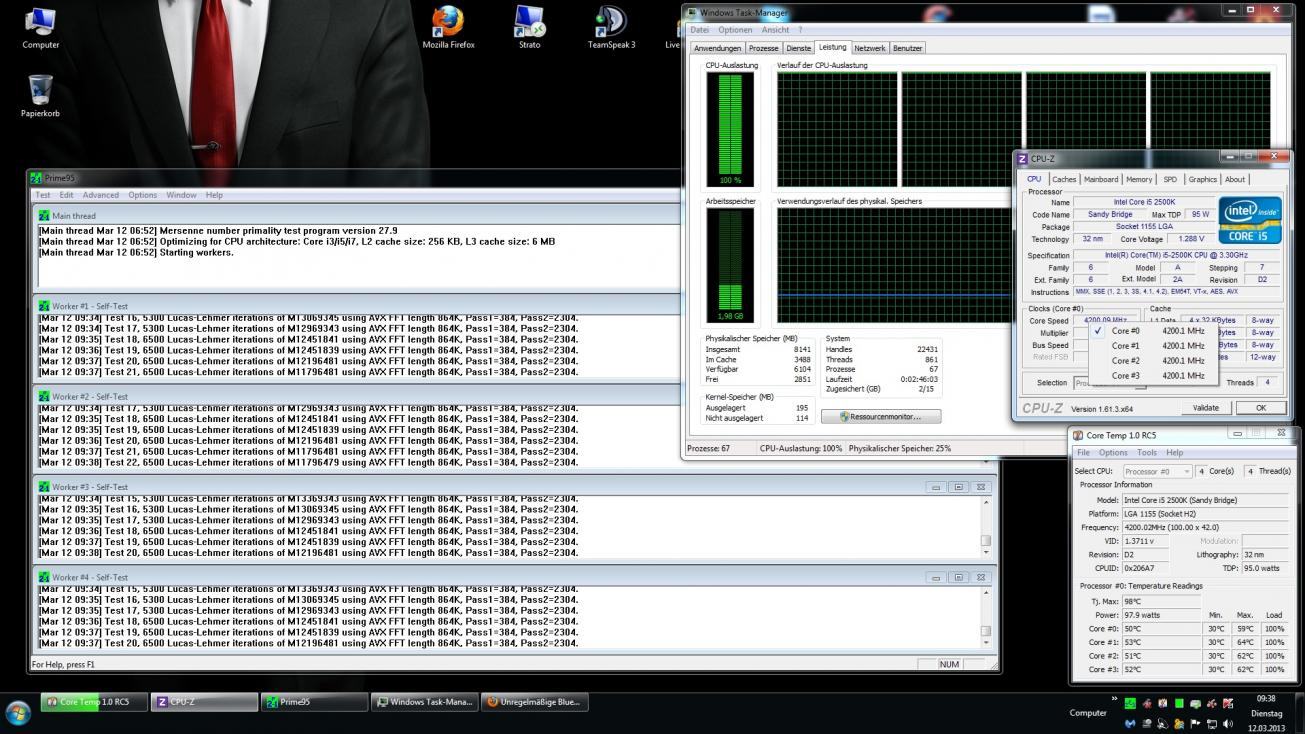Click the Core Temp Frequency value field
Image resolution: width=1305 pixels, height=734 pixels.
[1205, 527]
